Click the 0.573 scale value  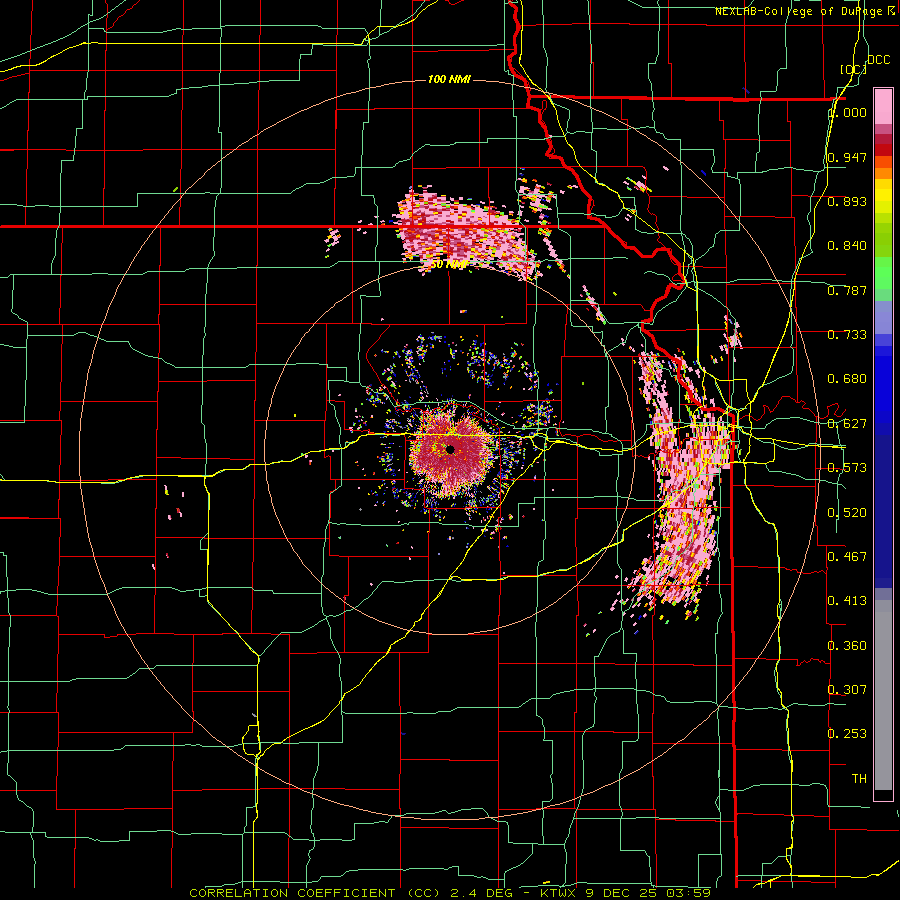847,468
